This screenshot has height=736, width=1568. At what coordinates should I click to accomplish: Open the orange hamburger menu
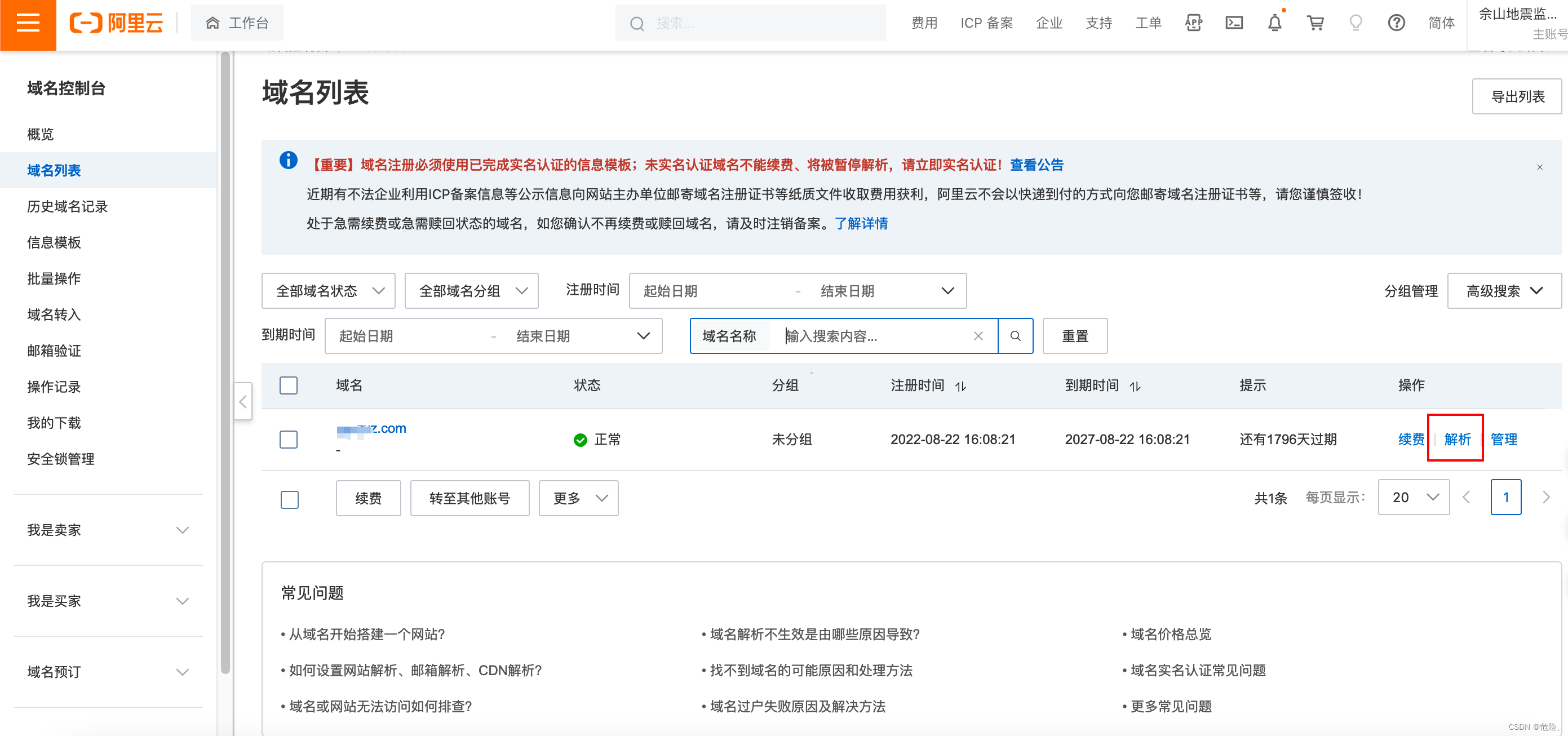(x=28, y=24)
